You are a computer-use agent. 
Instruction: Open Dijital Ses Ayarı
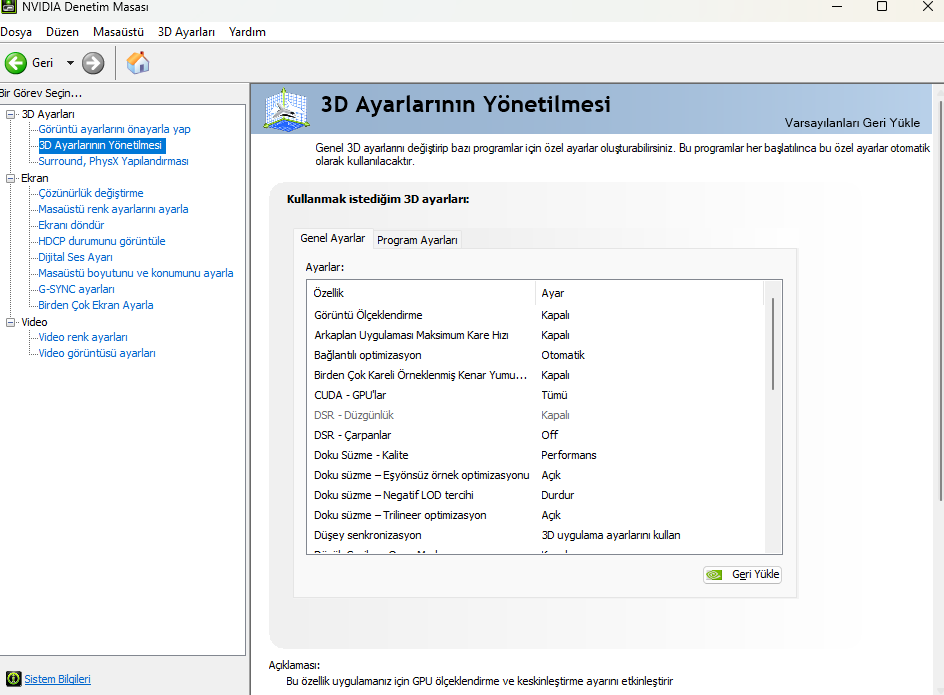click(75, 257)
